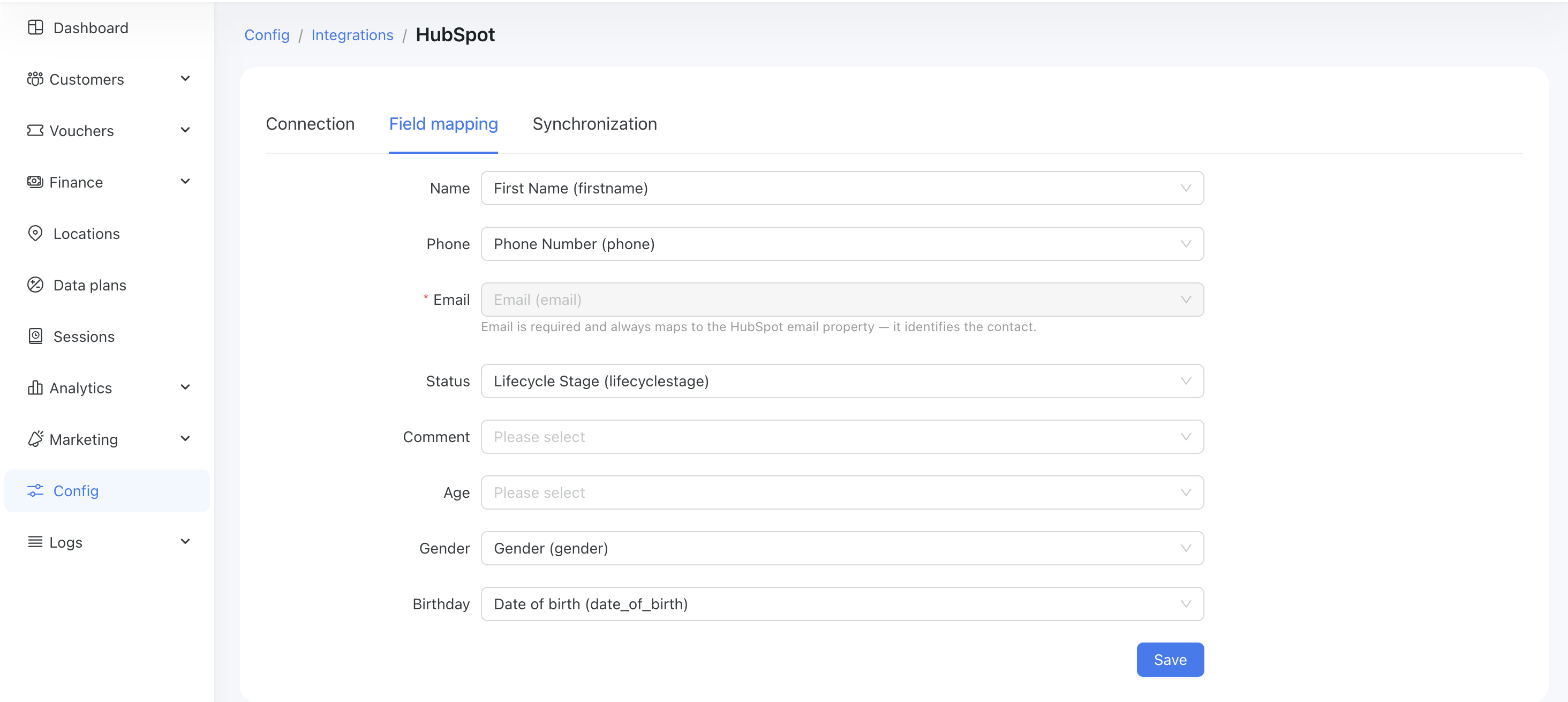This screenshot has height=702, width=1568.
Task: Open the Gender mapping dropdown
Action: pyautogui.click(x=842, y=548)
